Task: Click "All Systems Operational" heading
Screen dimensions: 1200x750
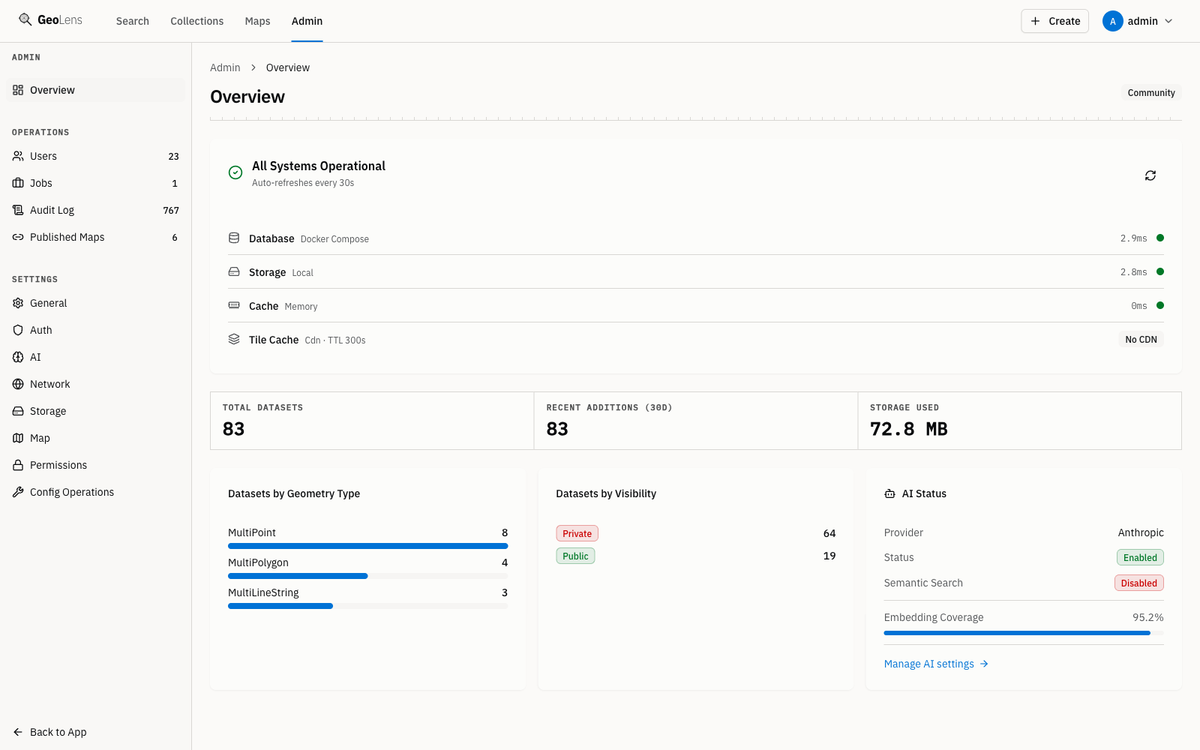Action: [x=319, y=166]
